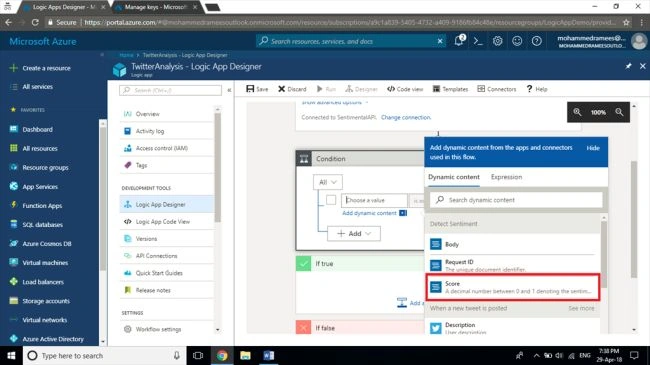Open portal settings gear icon
Viewport: 650px width, 365px height.
pyautogui.click(x=497, y=41)
